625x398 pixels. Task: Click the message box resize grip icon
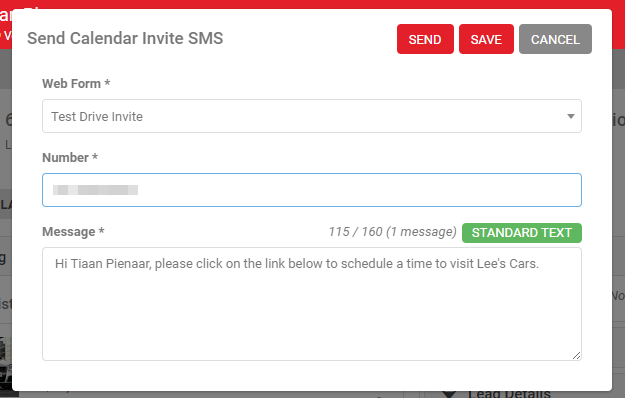[x=576, y=355]
